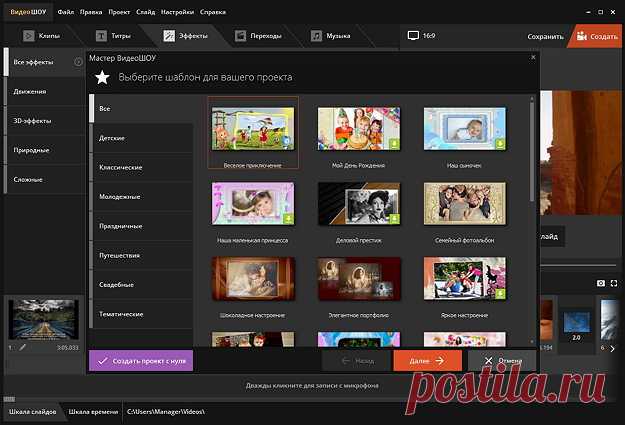The width and height of the screenshot is (625, 425).
Task: Select 3D-эффекты category
Action: pos(44,121)
